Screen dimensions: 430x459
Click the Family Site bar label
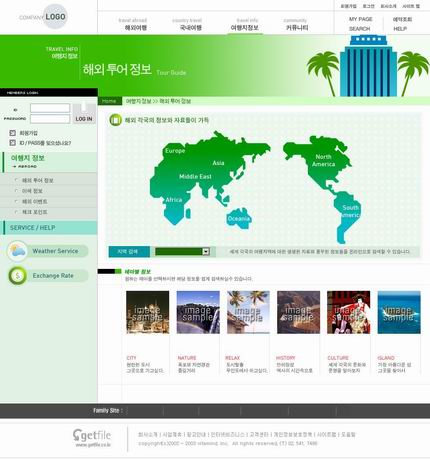(108, 410)
